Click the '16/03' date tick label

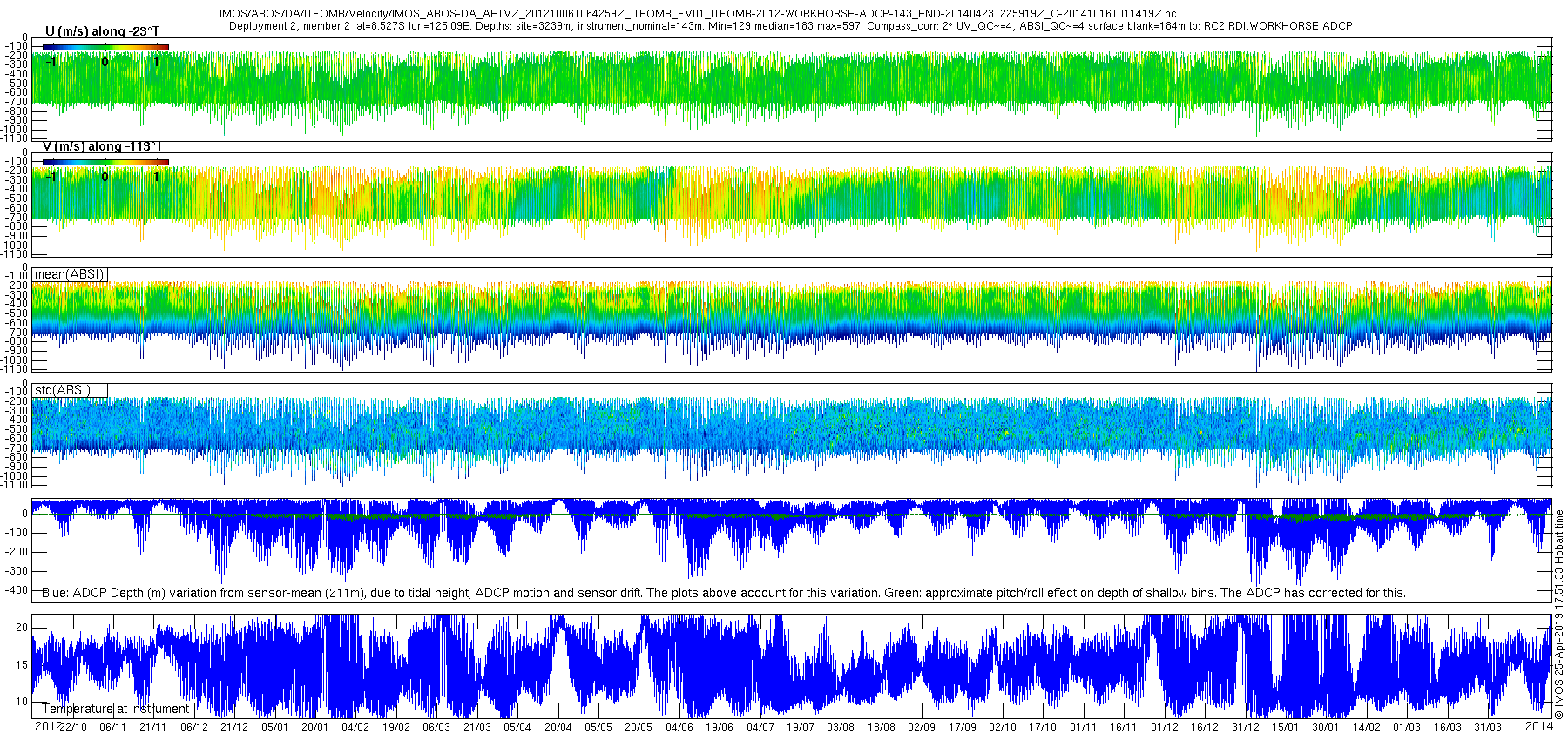pyautogui.click(x=1447, y=728)
